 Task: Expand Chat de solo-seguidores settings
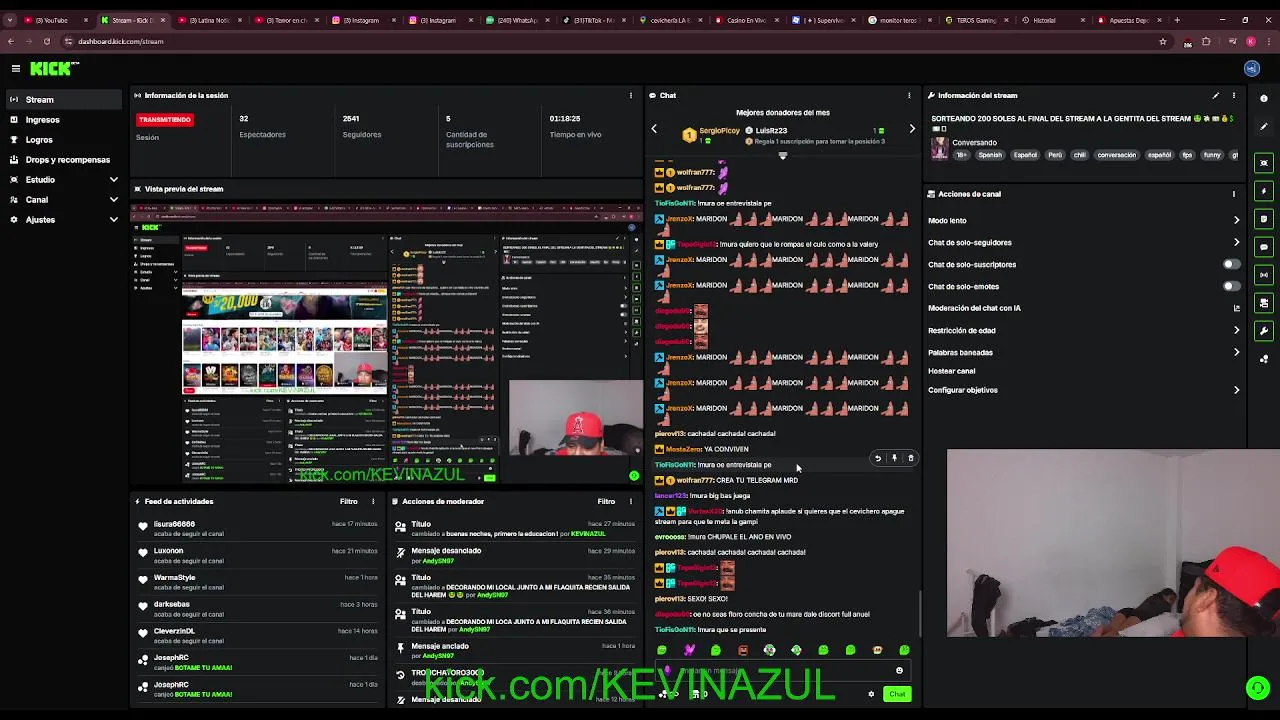click(x=1236, y=242)
